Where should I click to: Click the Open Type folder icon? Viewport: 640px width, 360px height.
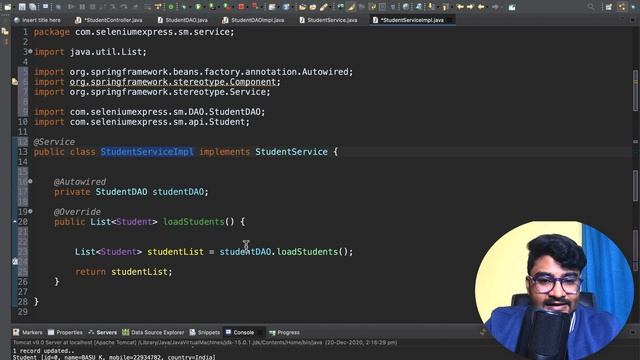(x=302, y=7)
